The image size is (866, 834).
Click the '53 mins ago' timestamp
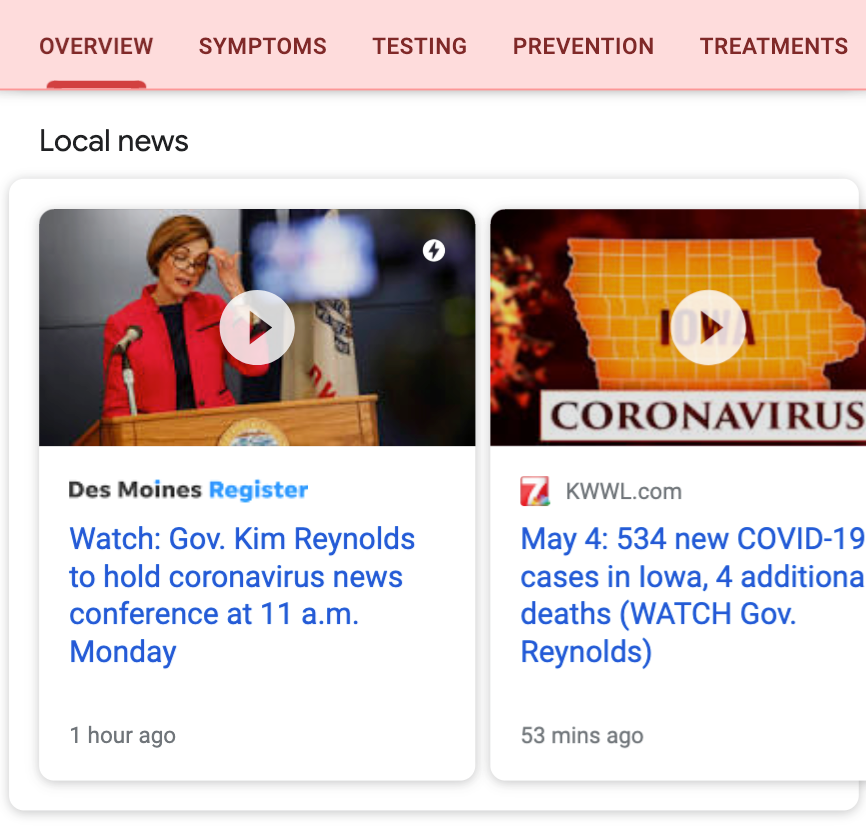coord(582,736)
